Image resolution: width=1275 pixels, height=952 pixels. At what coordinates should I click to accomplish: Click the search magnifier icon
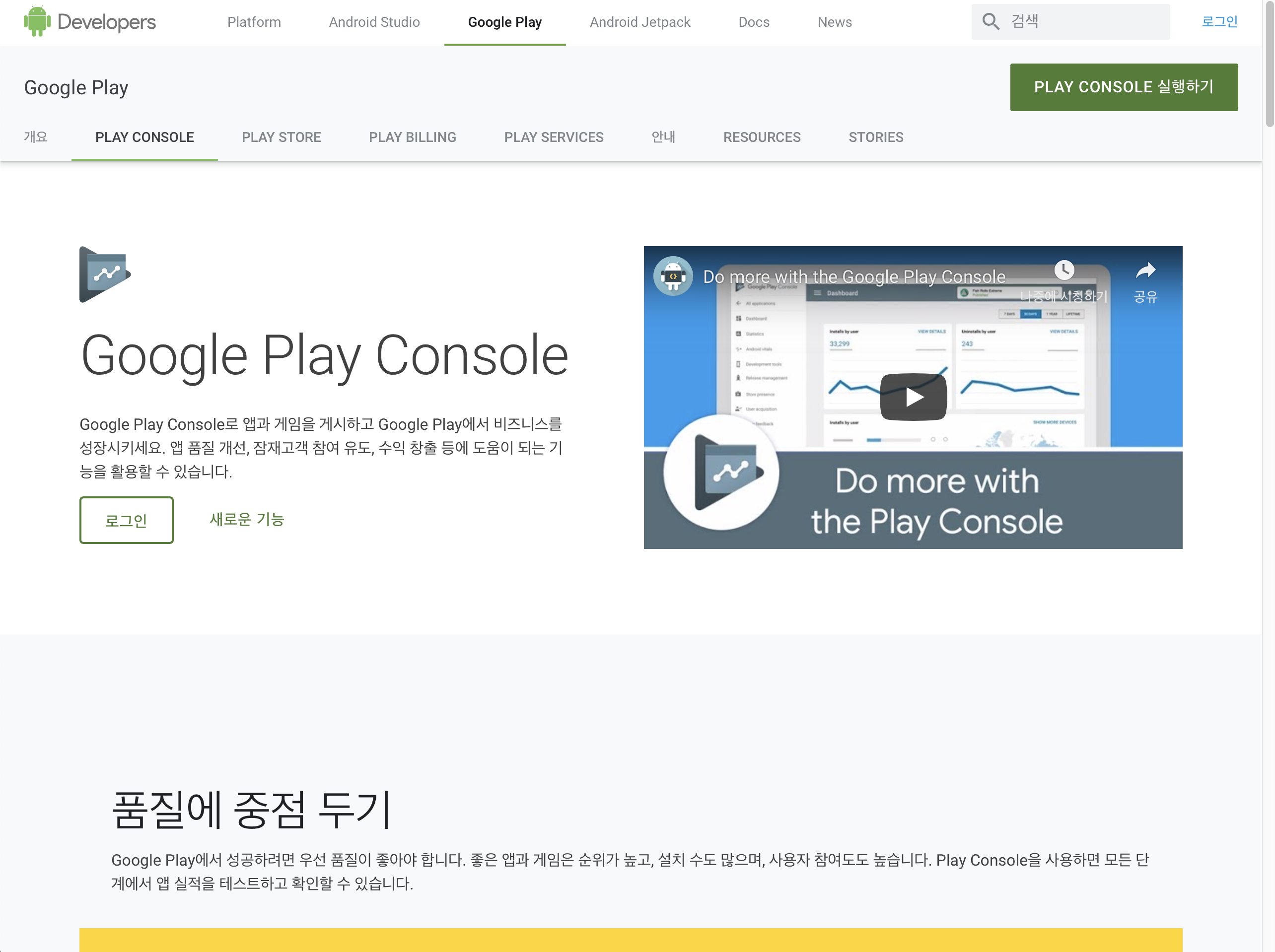coord(990,22)
